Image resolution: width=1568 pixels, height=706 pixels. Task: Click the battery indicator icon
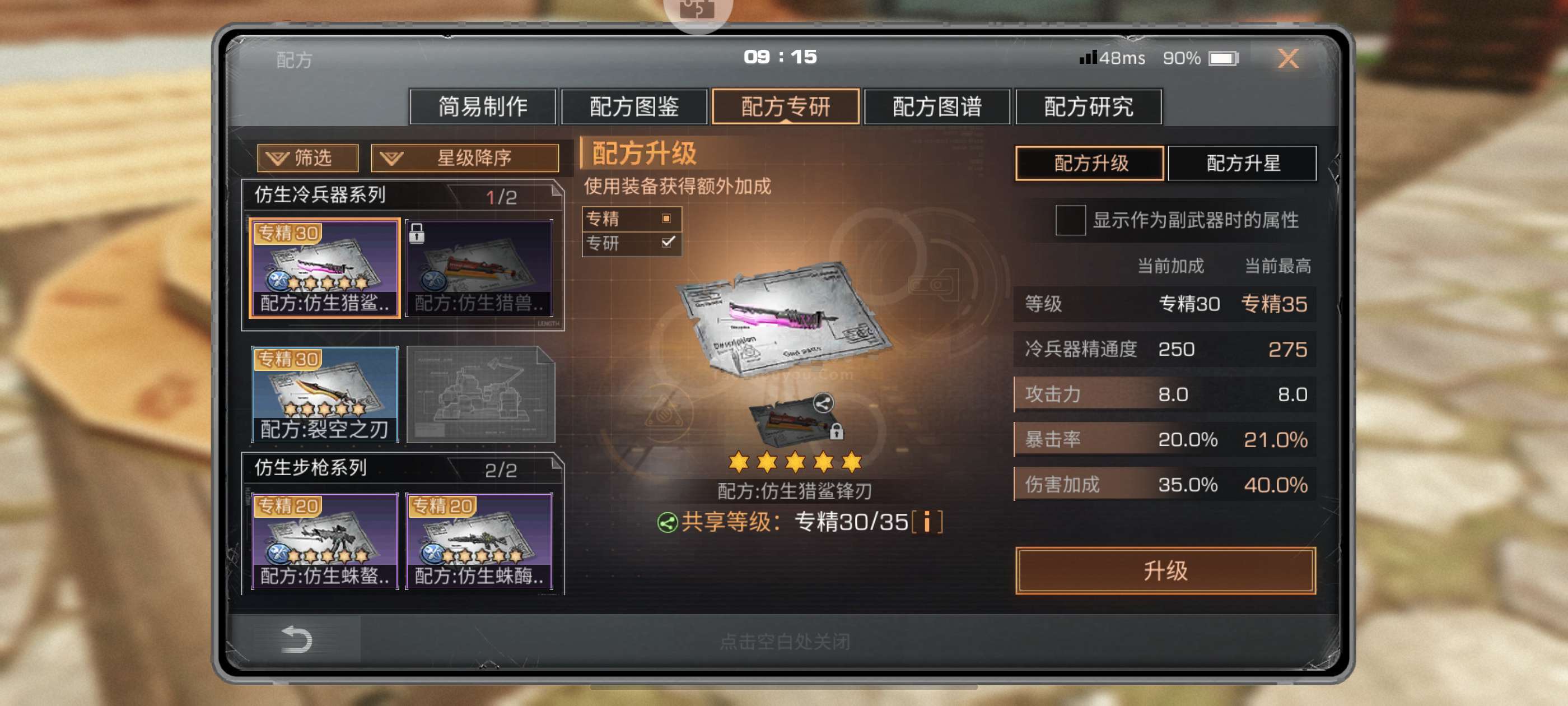(x=1224, y=58)
